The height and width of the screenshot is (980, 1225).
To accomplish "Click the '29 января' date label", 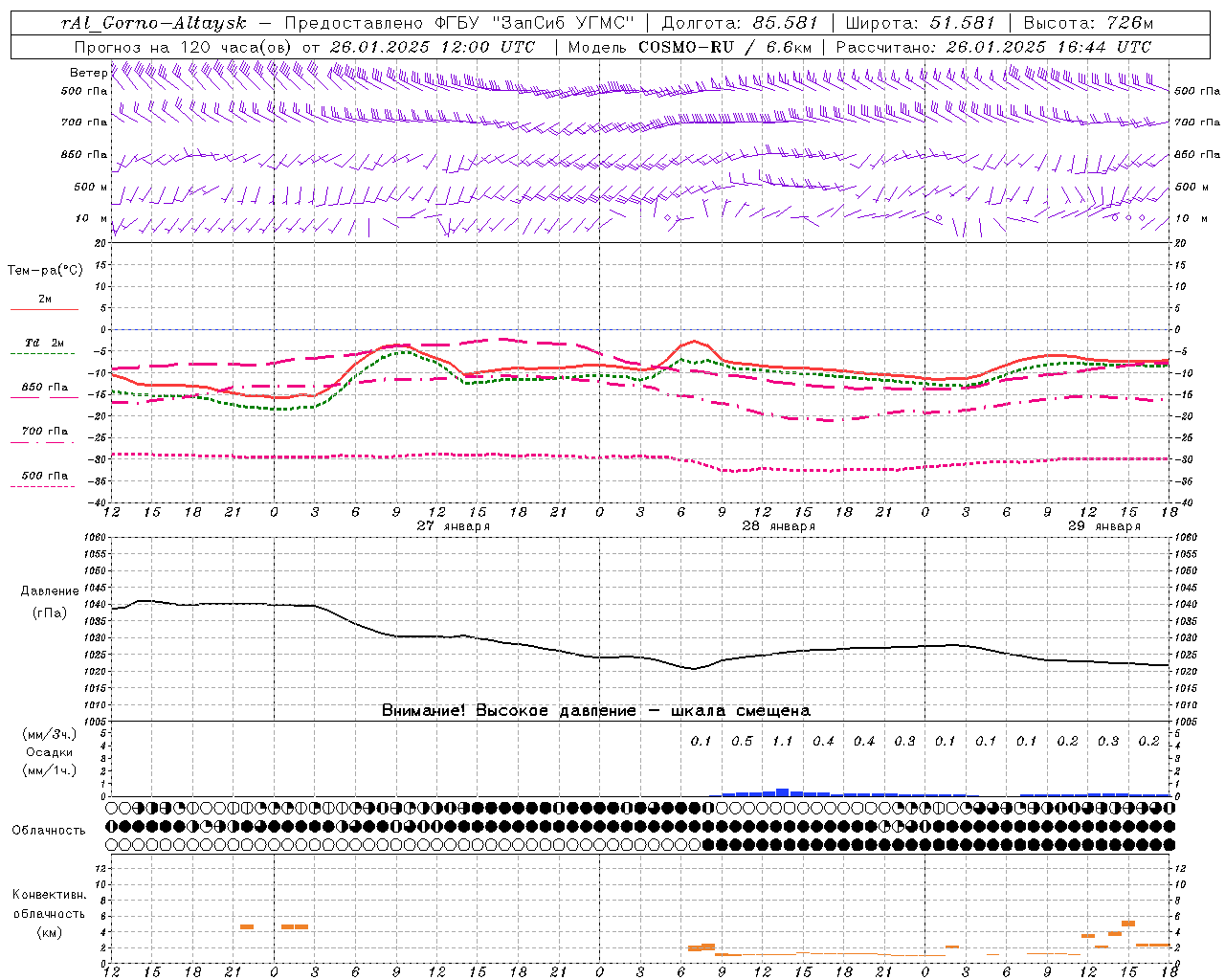I will click(1104, 526).
